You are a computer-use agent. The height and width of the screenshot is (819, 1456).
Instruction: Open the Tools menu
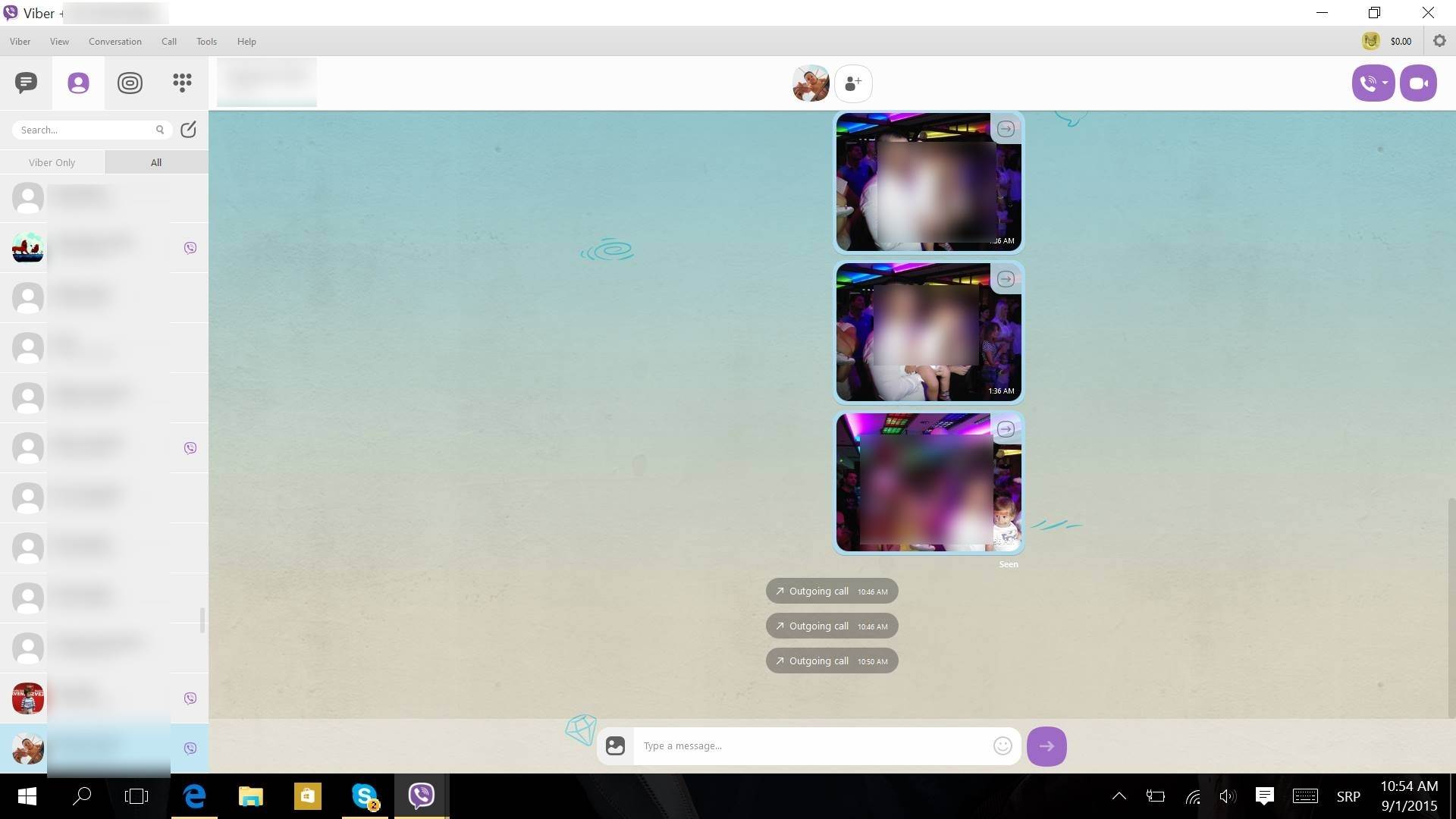pyautogui.click(x=206, y=41)
